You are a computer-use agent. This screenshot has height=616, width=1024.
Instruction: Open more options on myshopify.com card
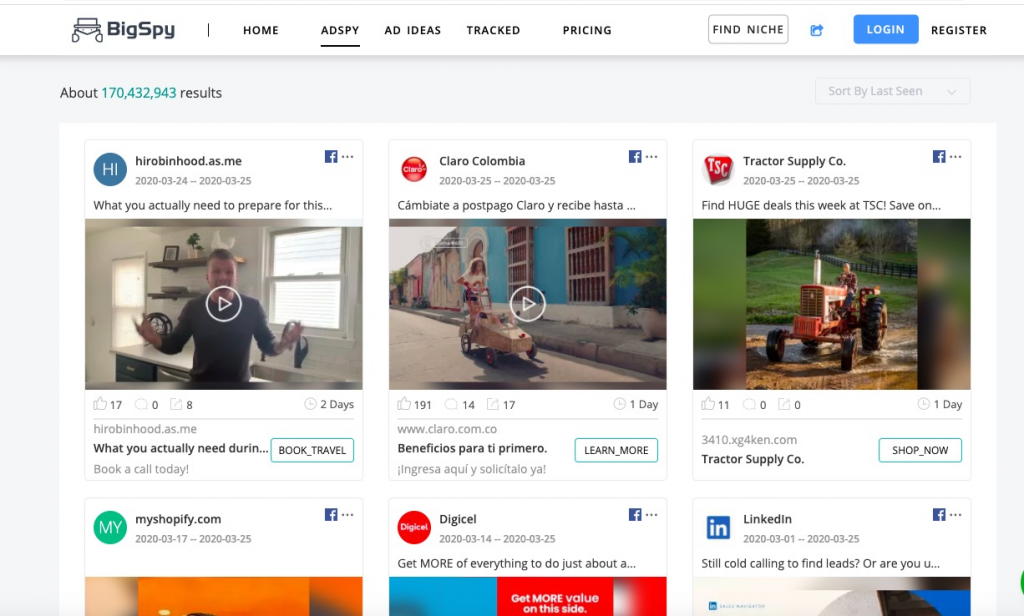347,515
